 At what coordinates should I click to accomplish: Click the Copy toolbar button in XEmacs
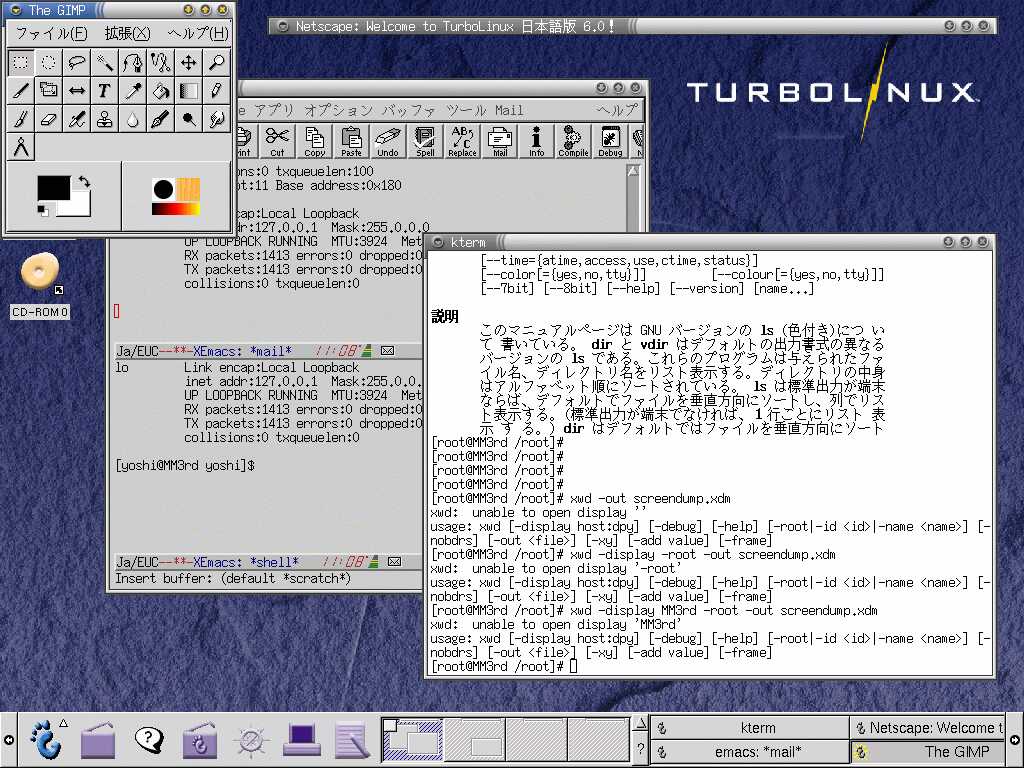pos(315,141)
